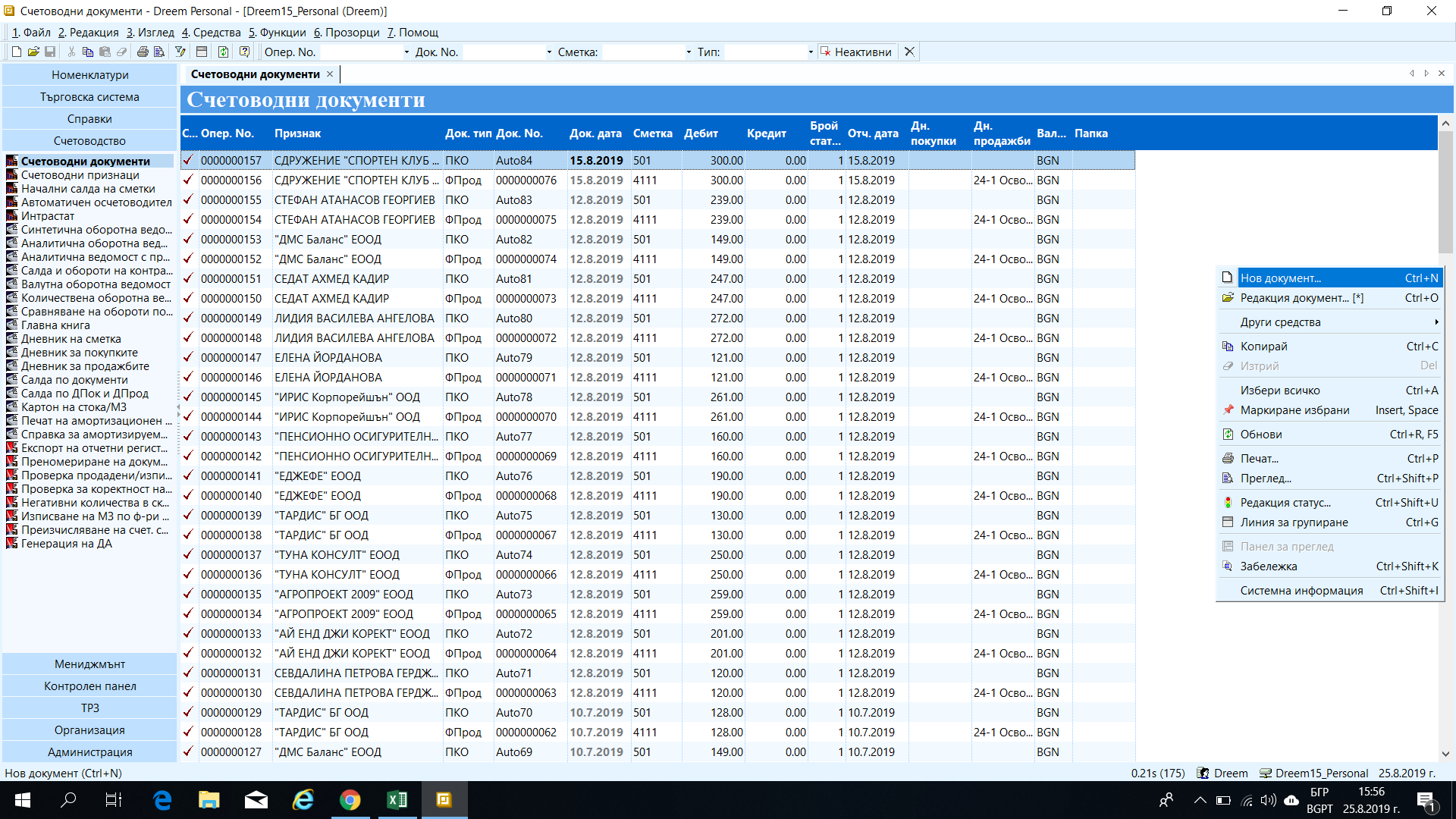Sort by the Док. дата column header

coord(595,133)
